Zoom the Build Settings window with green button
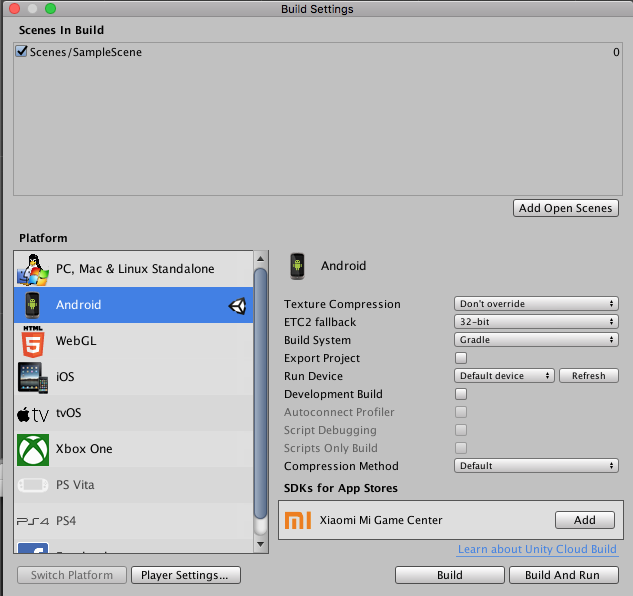The image size is (633, 596). click(50, 8)
